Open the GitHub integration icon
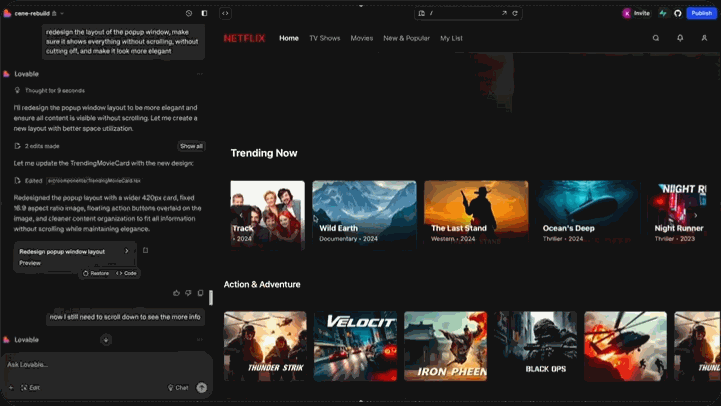The height and width of the screenshot is (406, 721). click(x=677, y=13)
